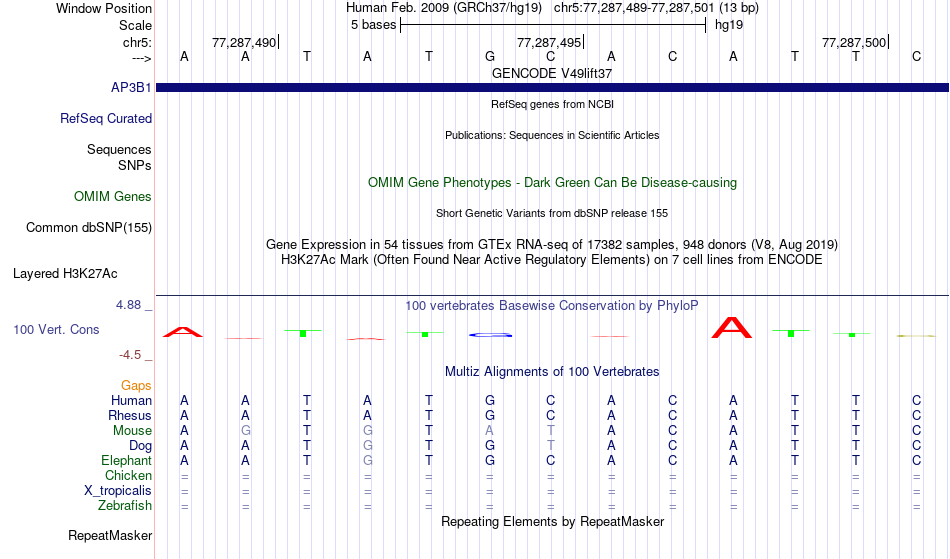This screenshot has width=950, height=559.
Task: Click the RepeatMasker track label
Action: [110, 535]
